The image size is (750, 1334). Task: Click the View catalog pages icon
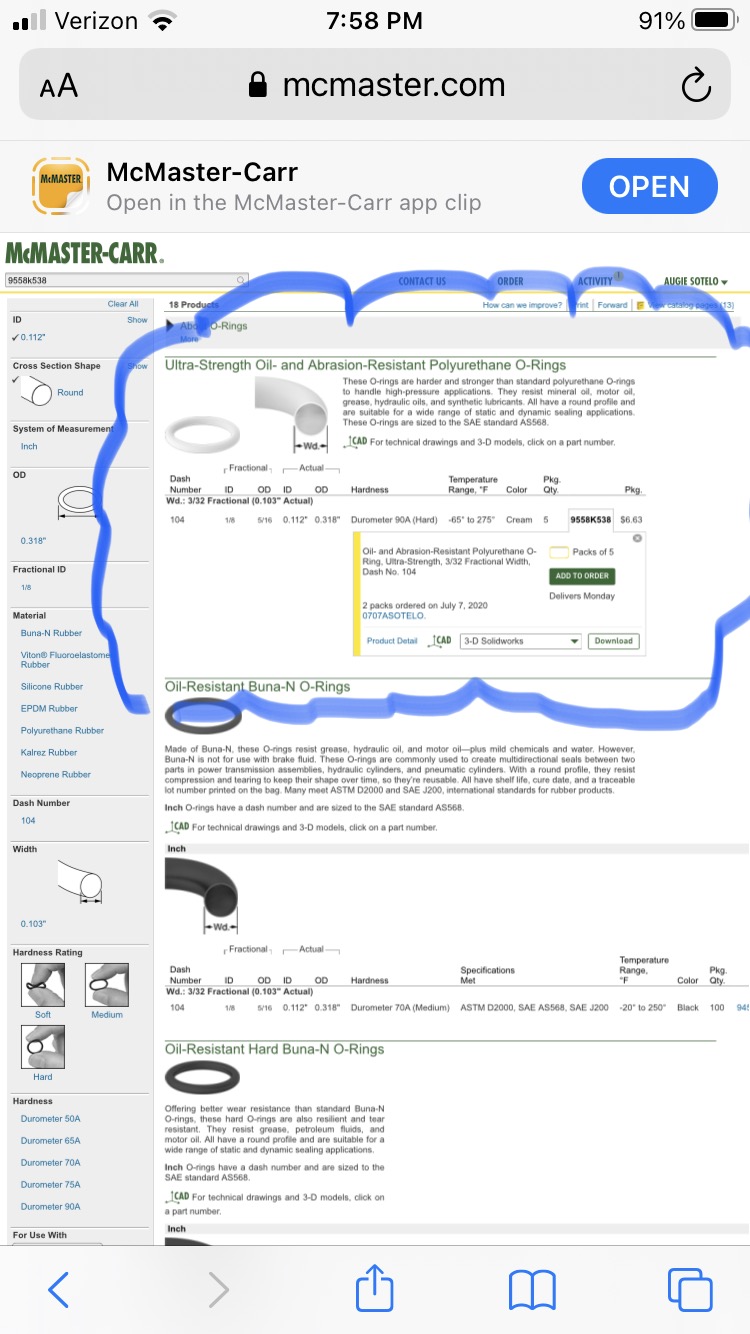click(640, 305)
